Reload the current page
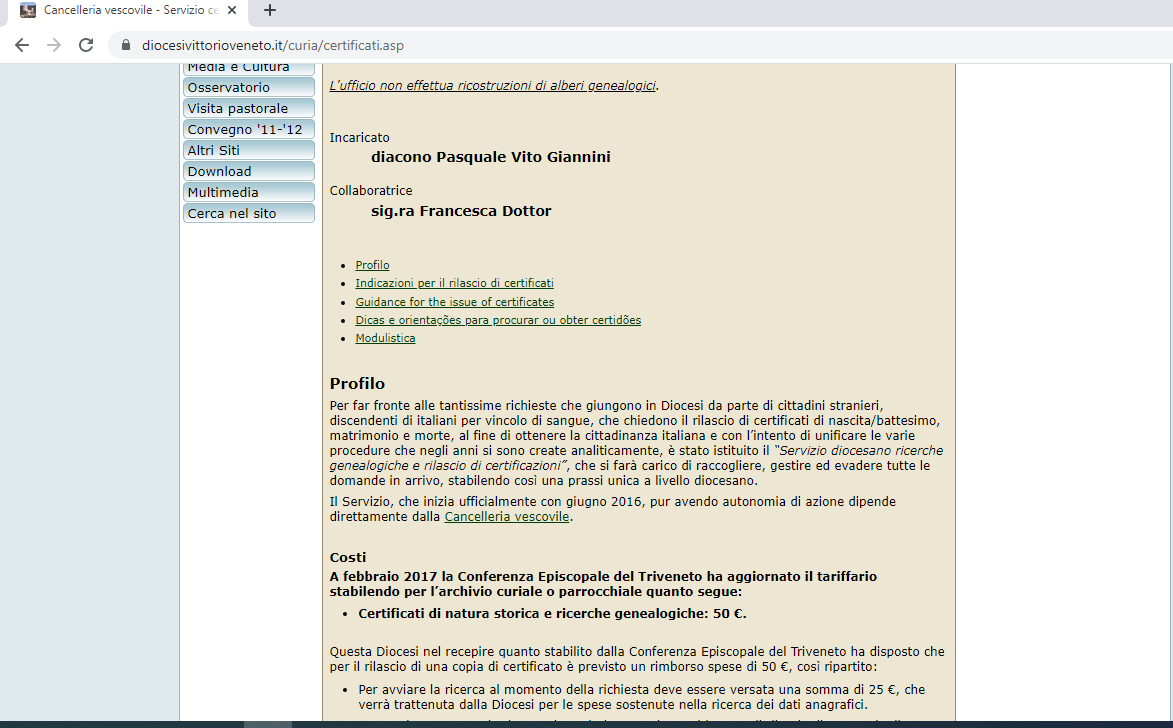Screen dimensions: 1173x728 click(86, 45)
